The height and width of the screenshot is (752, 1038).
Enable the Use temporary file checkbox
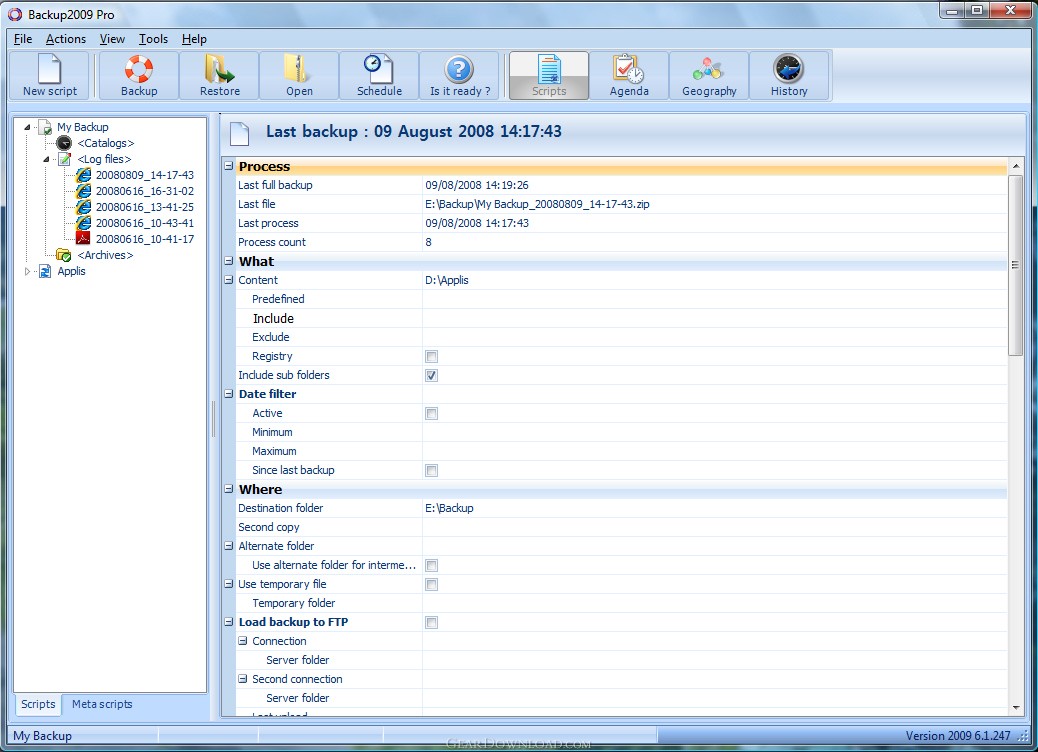pyautogui.click(x=431, y=585)
